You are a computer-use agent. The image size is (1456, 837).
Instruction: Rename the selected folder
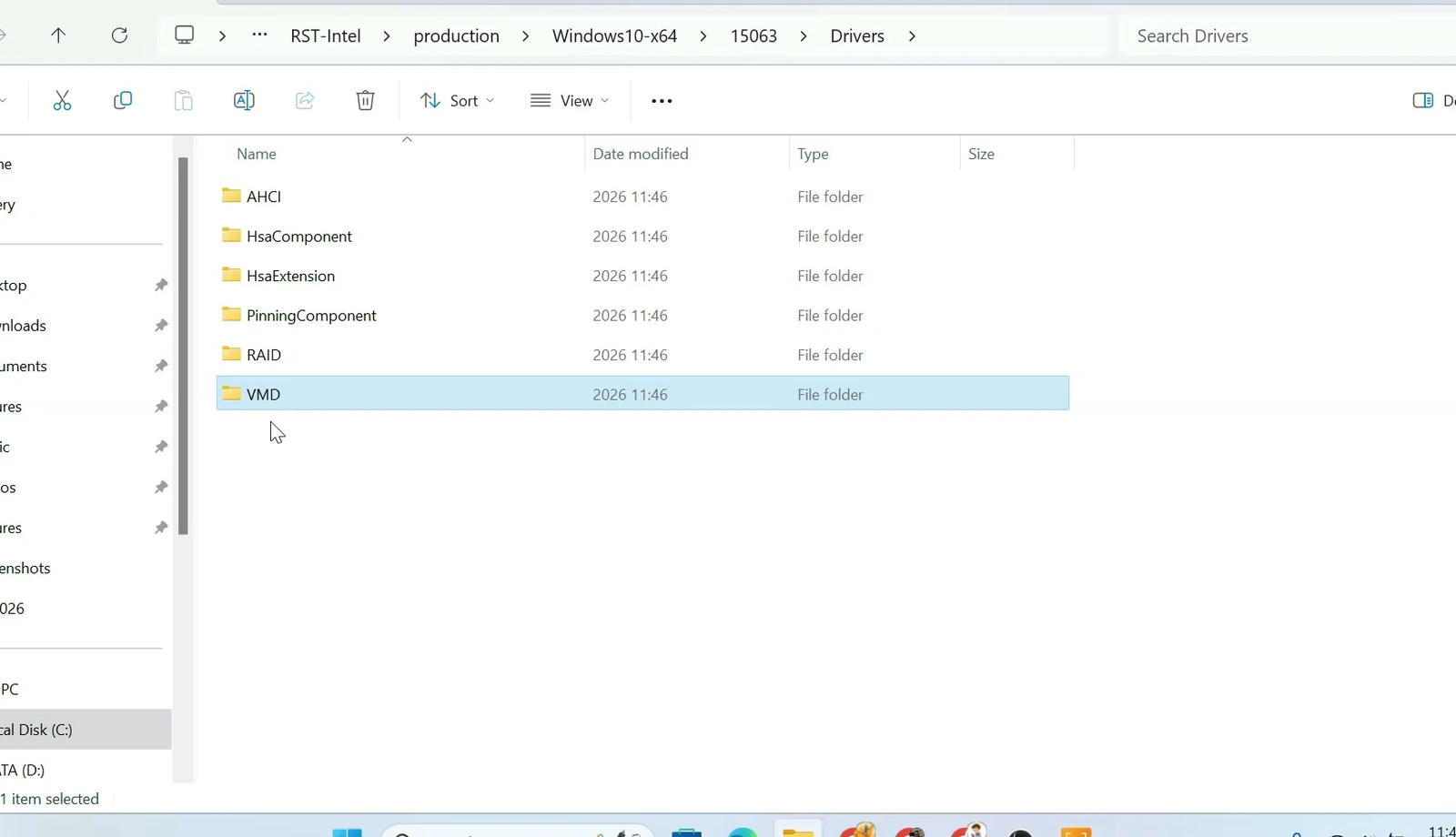pyautogui.click(x=244, y=100)
